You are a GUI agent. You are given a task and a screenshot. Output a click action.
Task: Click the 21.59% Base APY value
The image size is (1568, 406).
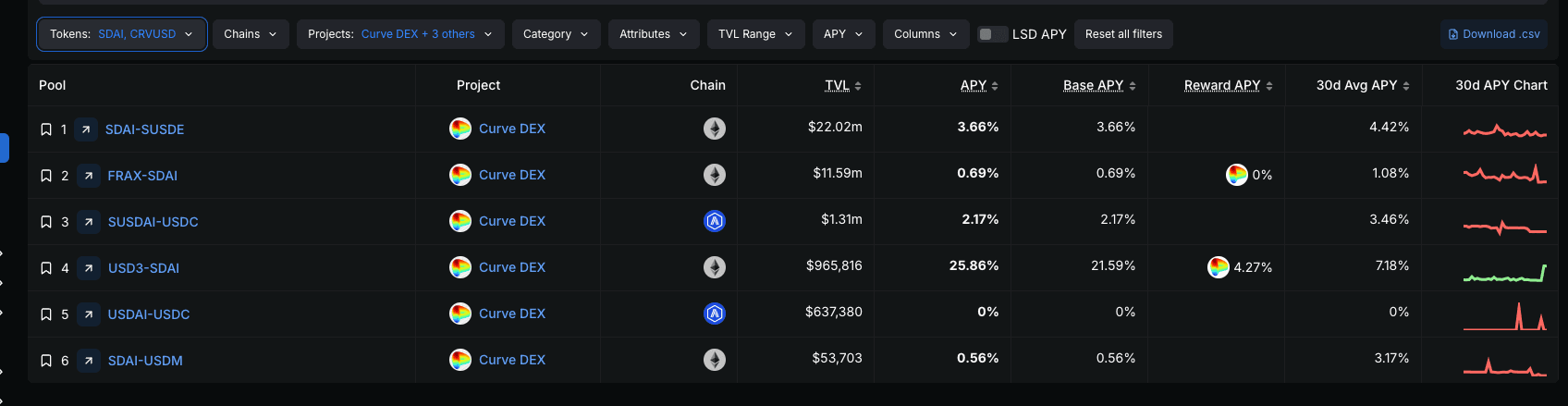click(1113, 265)
